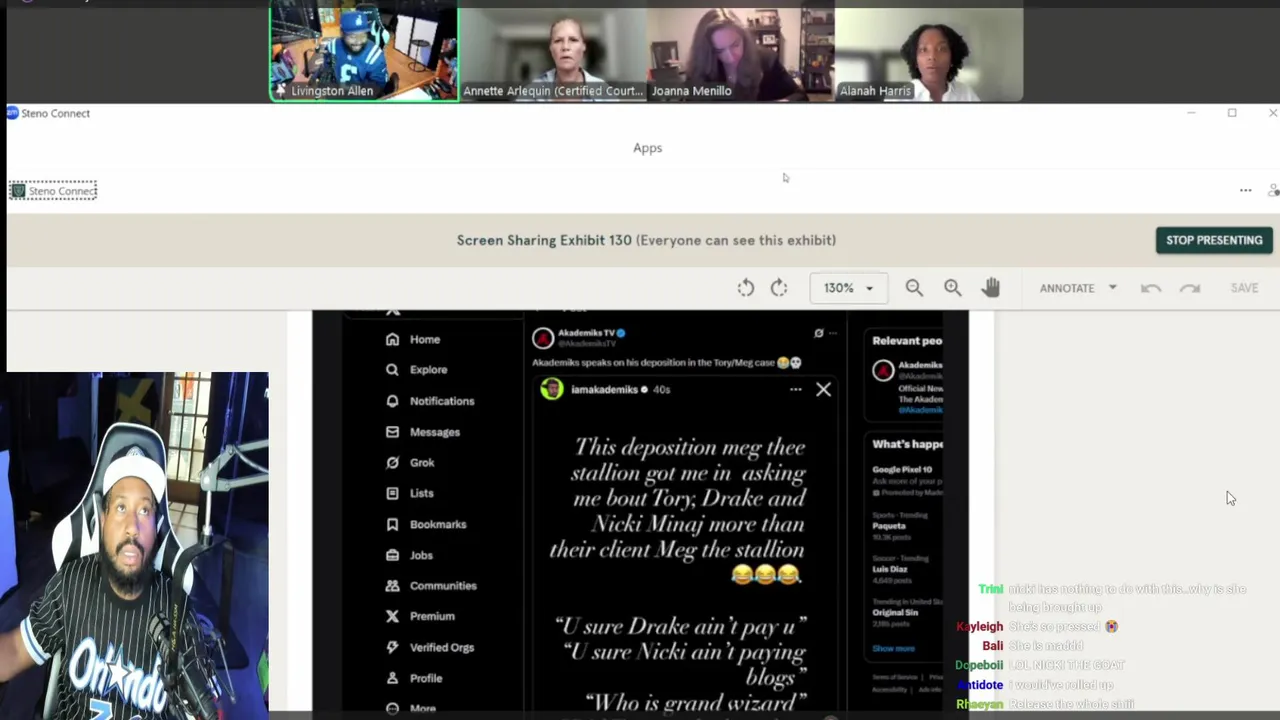Viewport: 1280px width, 720px height.
Task: Open Steno Connect three-dot options menu
Action: pyautogui.click(x=1245, y=190)
